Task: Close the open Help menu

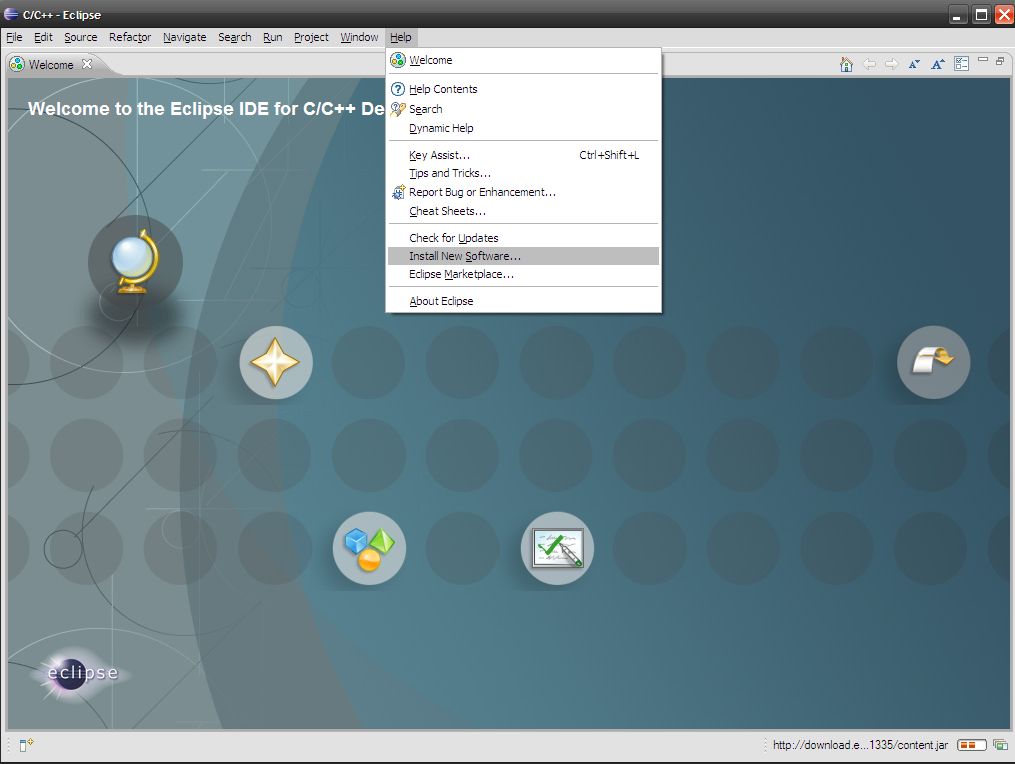Action: (401, 37)
